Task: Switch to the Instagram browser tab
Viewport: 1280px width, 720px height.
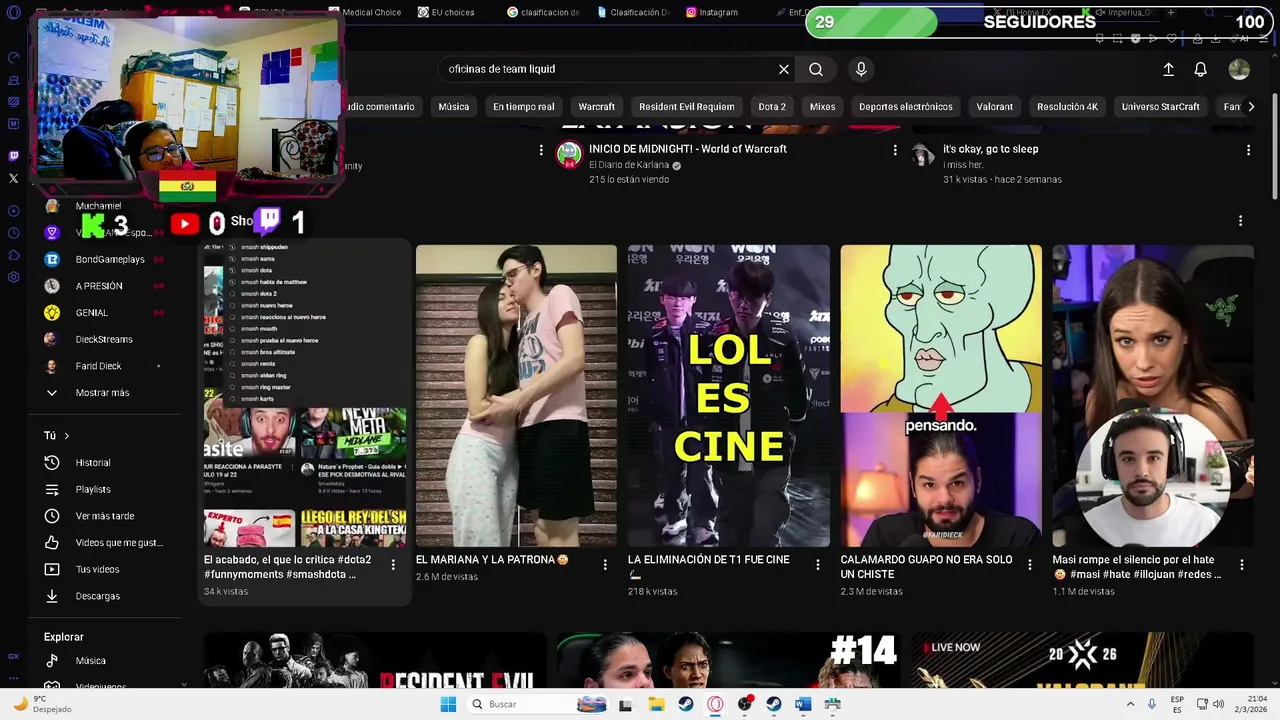Action: [712, 12]
